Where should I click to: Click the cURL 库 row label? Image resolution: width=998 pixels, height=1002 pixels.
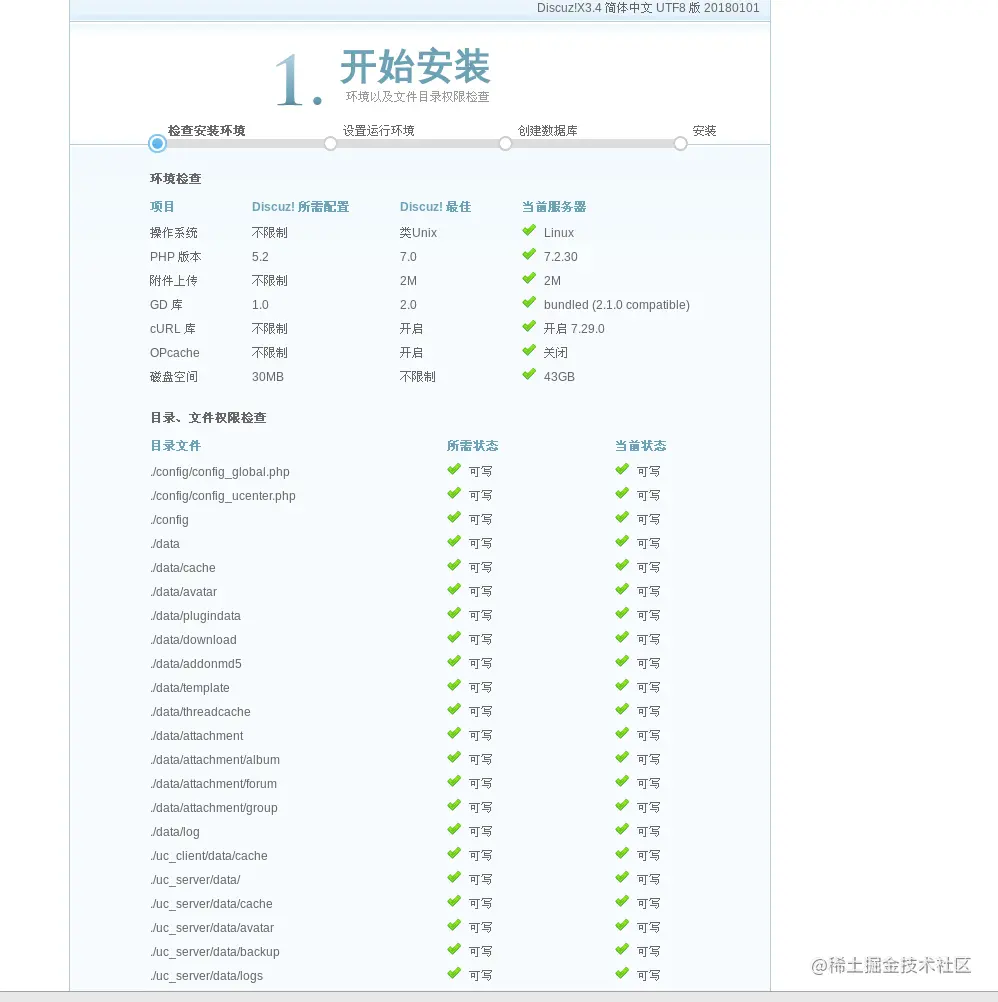coord(173,328)
